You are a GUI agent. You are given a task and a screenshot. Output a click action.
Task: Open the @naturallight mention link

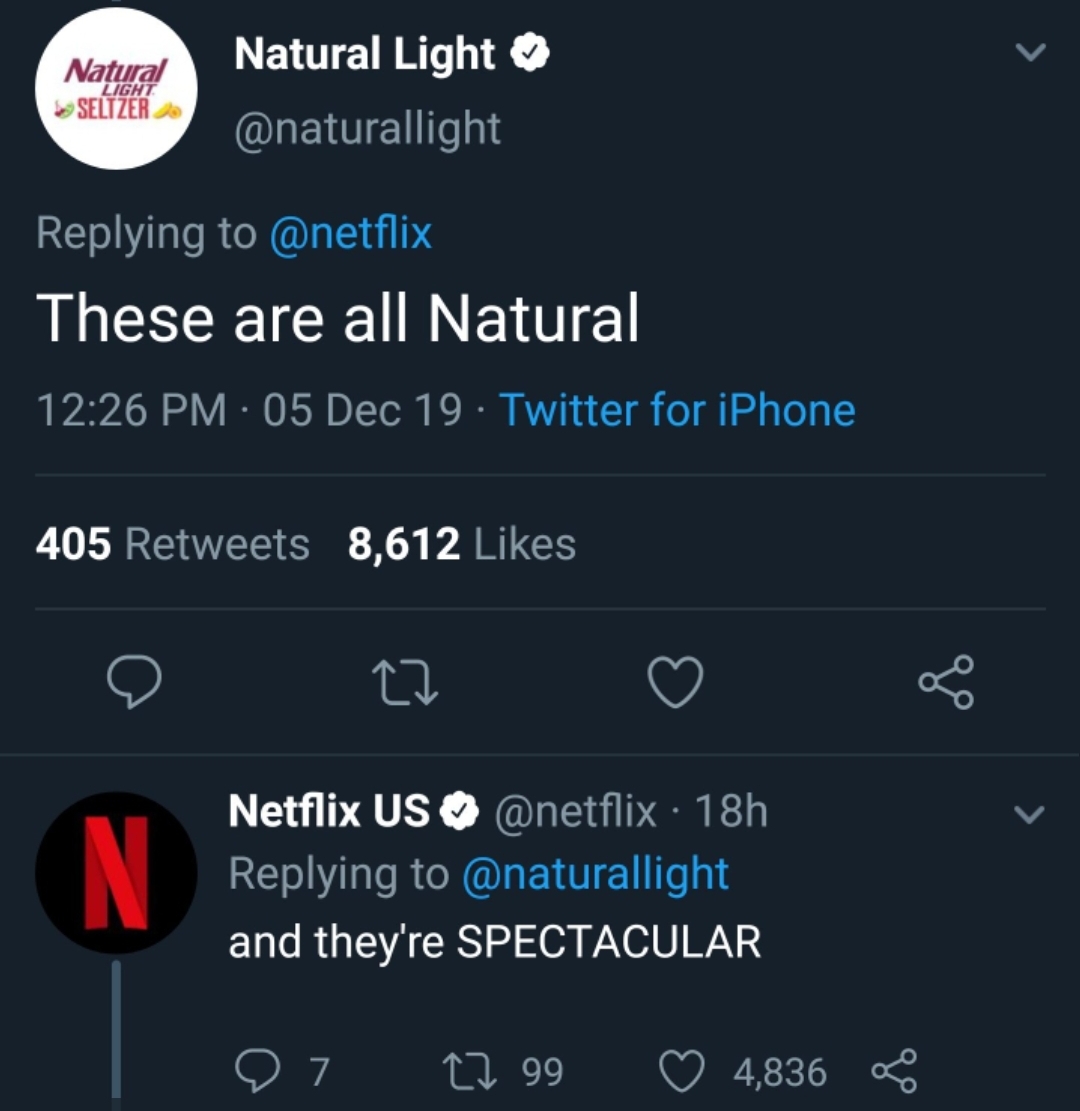tap(594, 874)
